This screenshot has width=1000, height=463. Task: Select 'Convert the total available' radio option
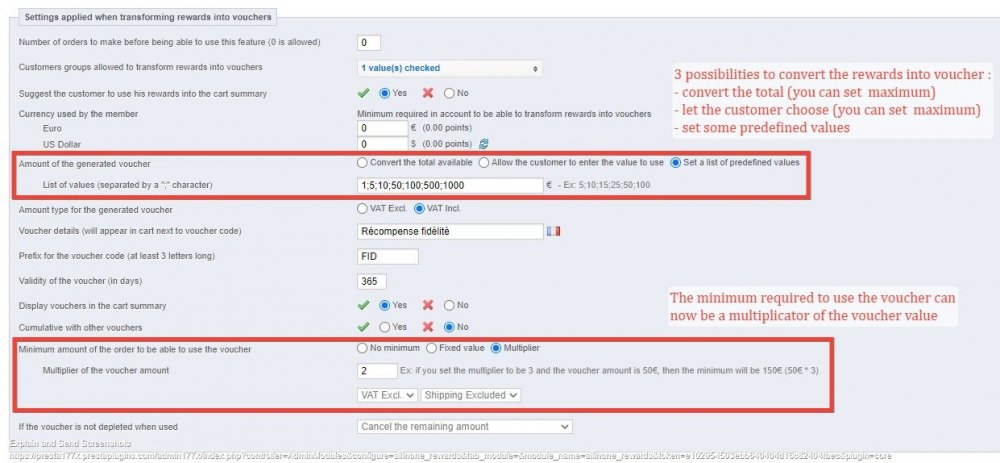point(363,163)
